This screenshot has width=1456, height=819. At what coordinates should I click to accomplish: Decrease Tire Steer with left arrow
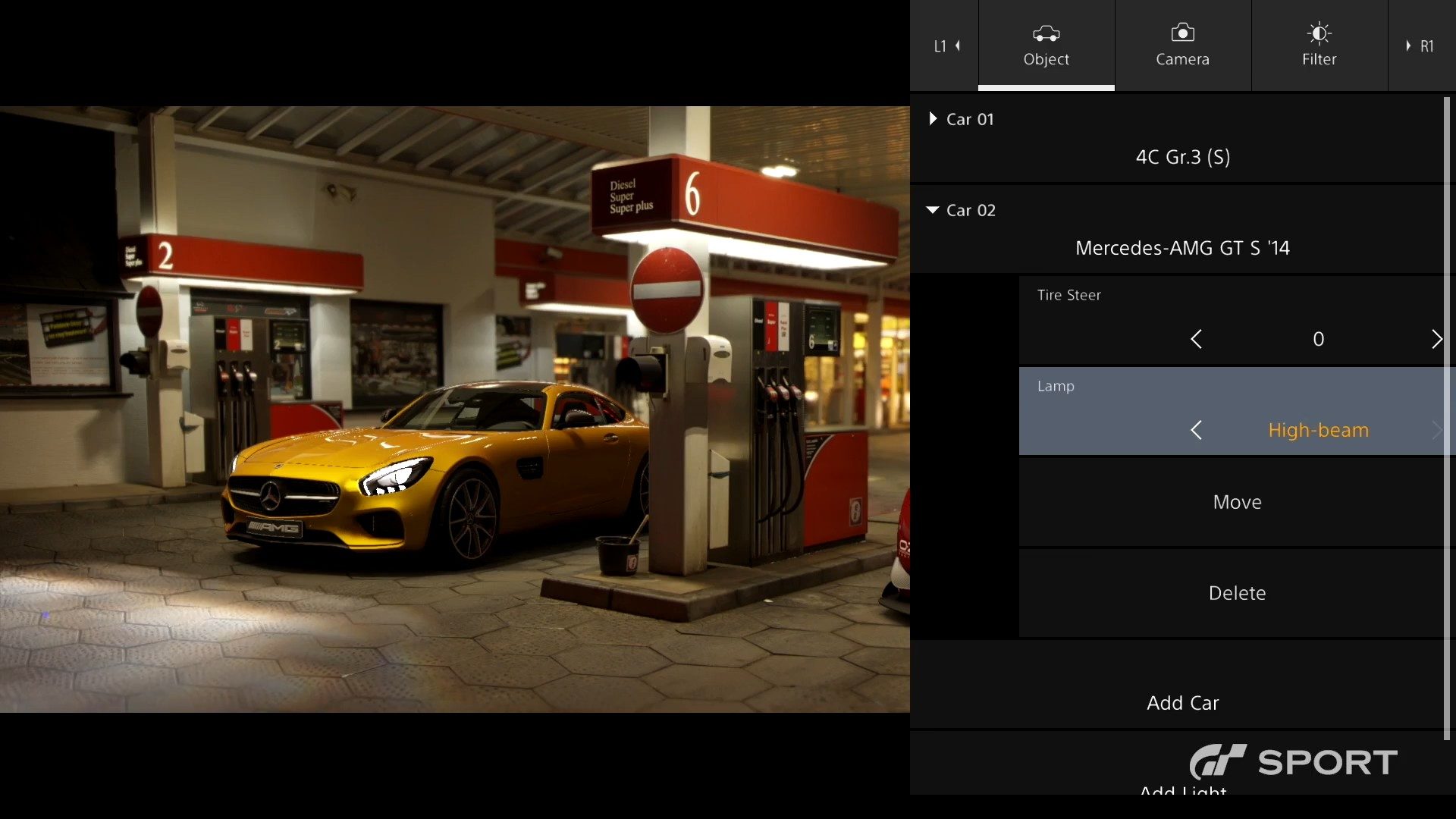pyautogui.click(x=1196, y=339)
